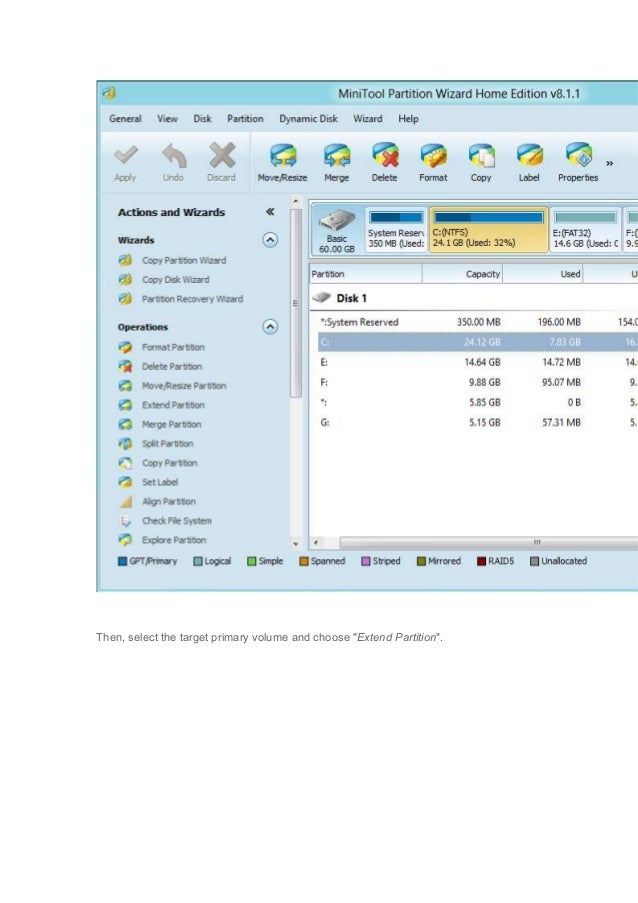Click the Partition column header
Screen dimensions: 638x903
coord(366,274)
